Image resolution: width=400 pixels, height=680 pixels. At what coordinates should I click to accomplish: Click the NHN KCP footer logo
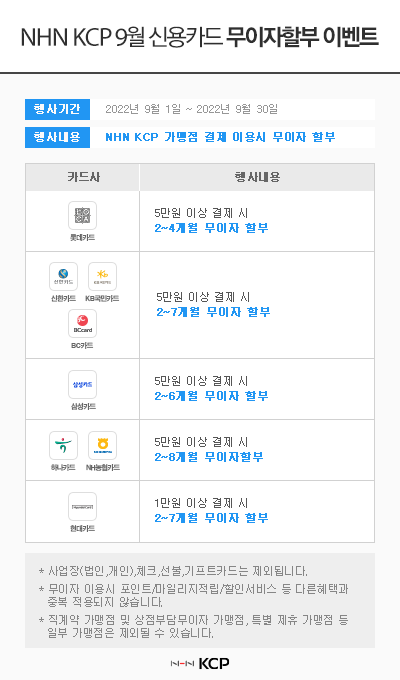pyautogui.click(x=200, y=664)
